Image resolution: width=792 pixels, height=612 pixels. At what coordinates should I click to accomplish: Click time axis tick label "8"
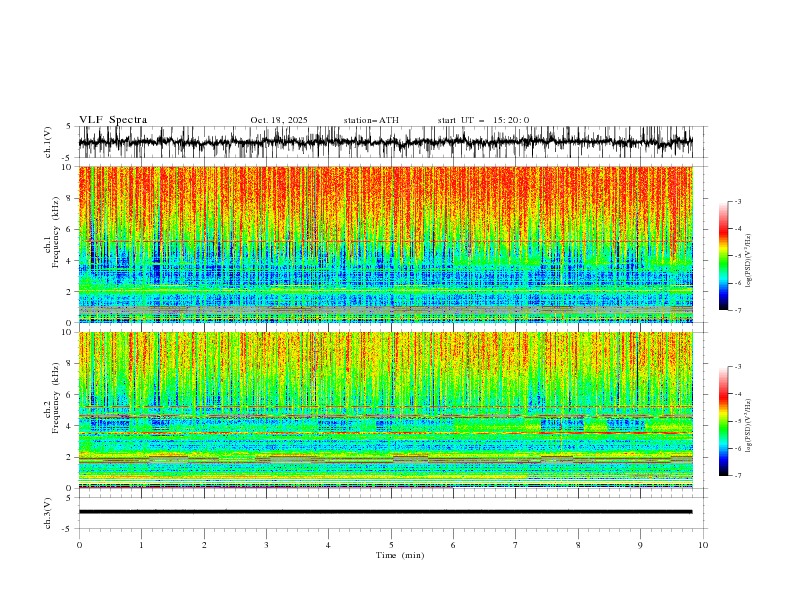[578, 545]
